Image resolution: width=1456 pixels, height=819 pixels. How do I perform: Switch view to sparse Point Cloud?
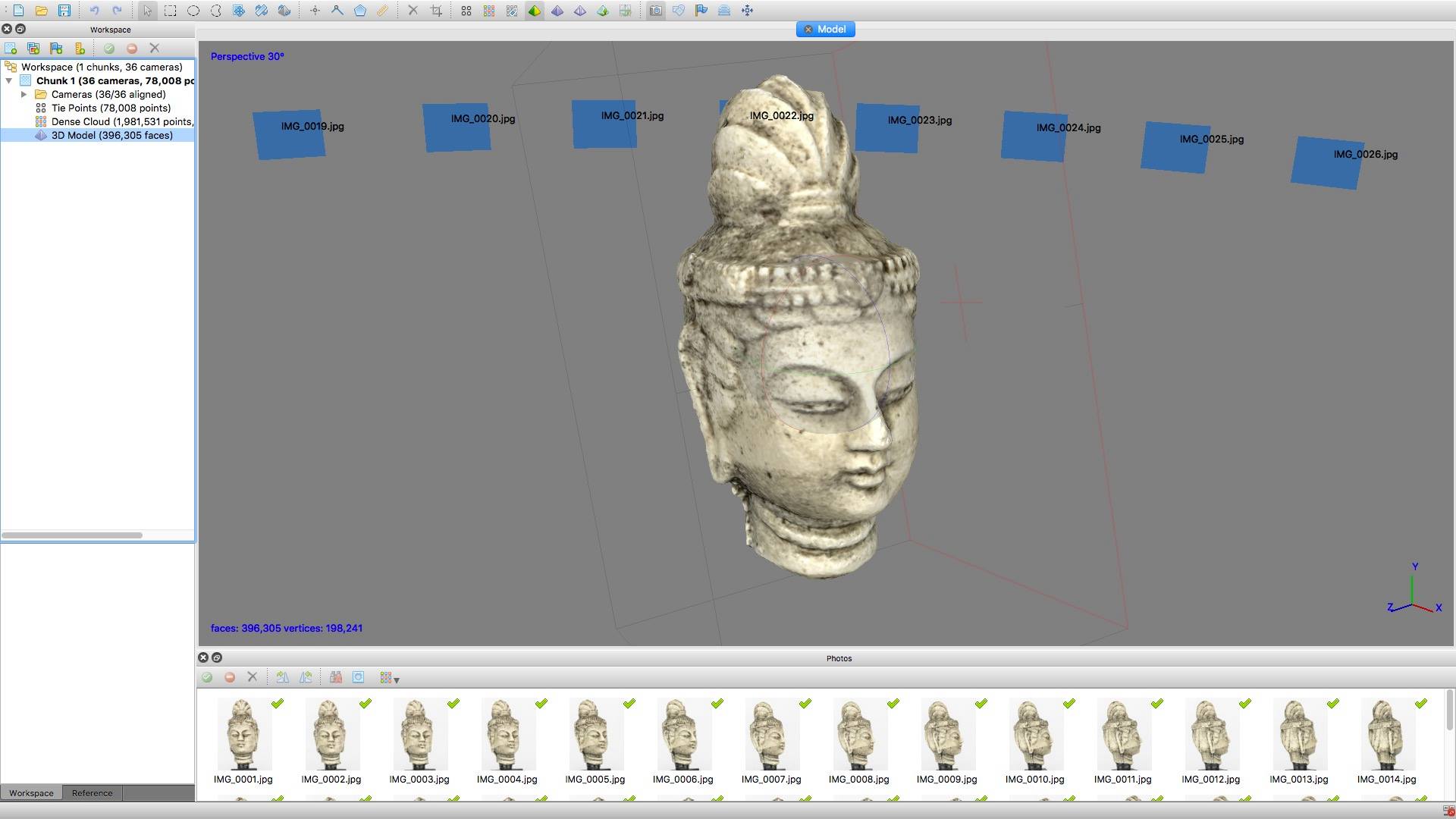(466, 11)
